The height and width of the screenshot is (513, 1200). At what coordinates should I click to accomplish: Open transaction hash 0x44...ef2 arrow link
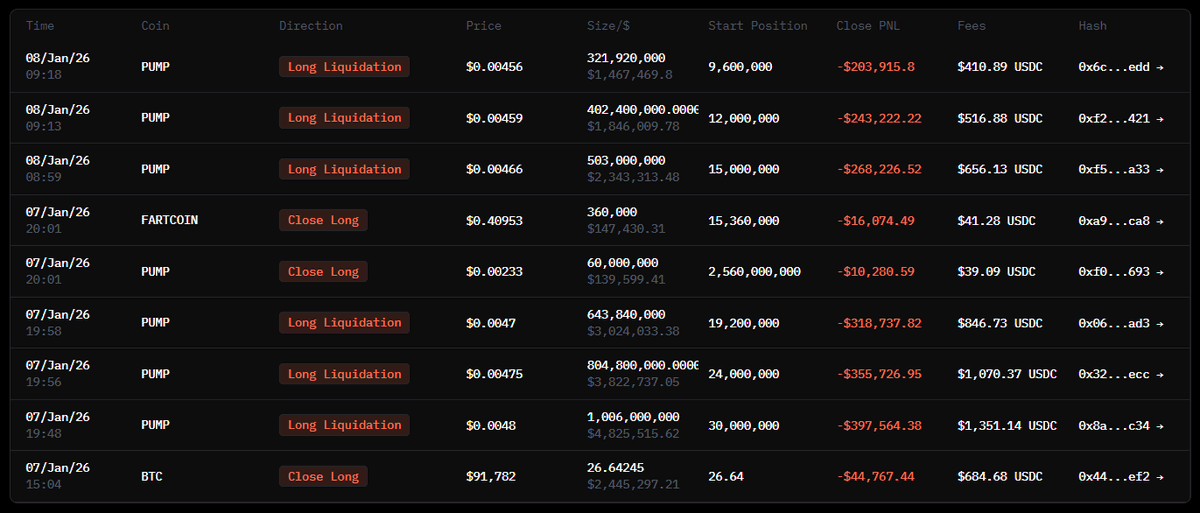(1120, 477)
